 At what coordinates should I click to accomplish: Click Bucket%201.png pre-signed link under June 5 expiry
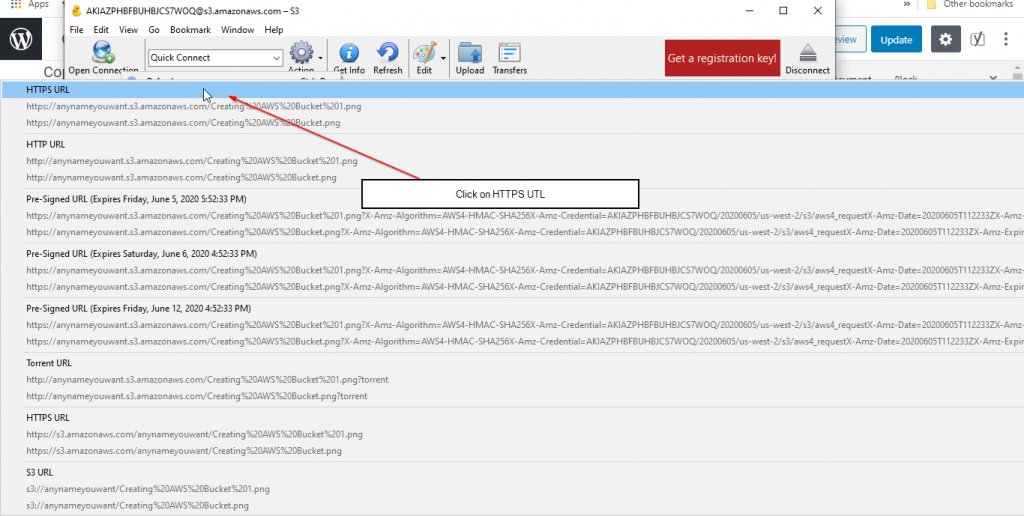(x=525, y=216)
